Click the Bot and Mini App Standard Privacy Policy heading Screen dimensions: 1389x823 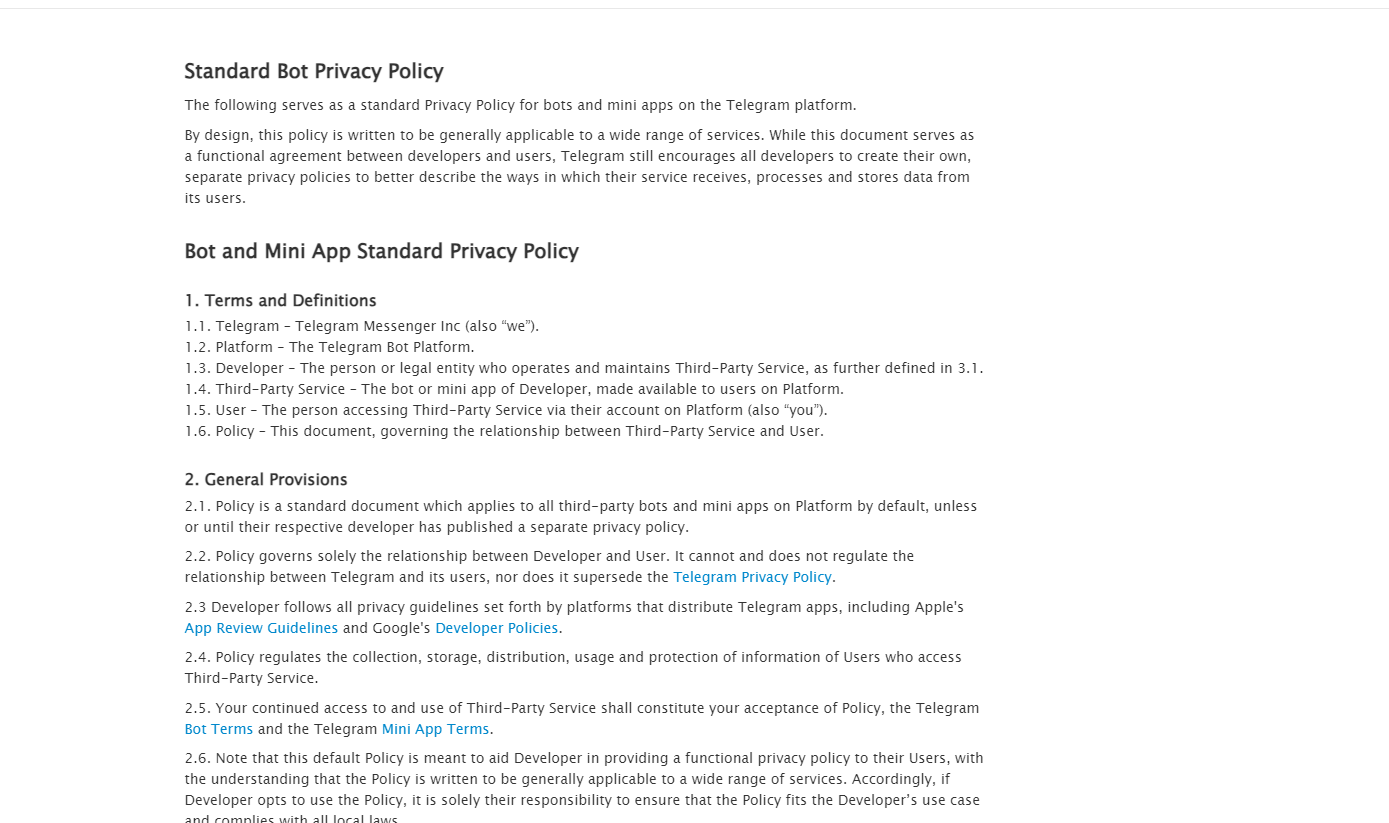click(x=381, y=251)
